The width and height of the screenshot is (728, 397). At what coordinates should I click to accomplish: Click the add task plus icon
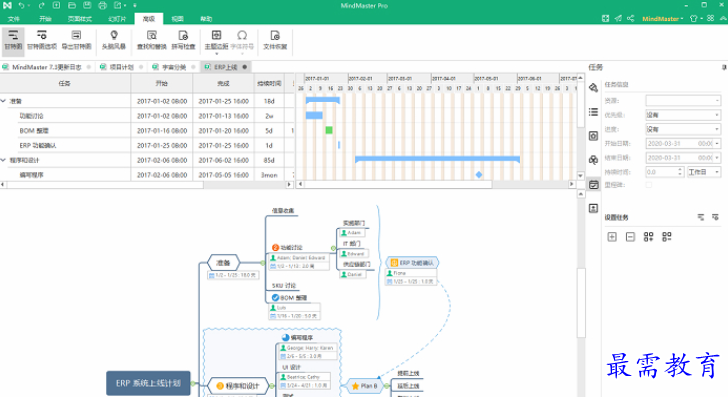(612, 237)
